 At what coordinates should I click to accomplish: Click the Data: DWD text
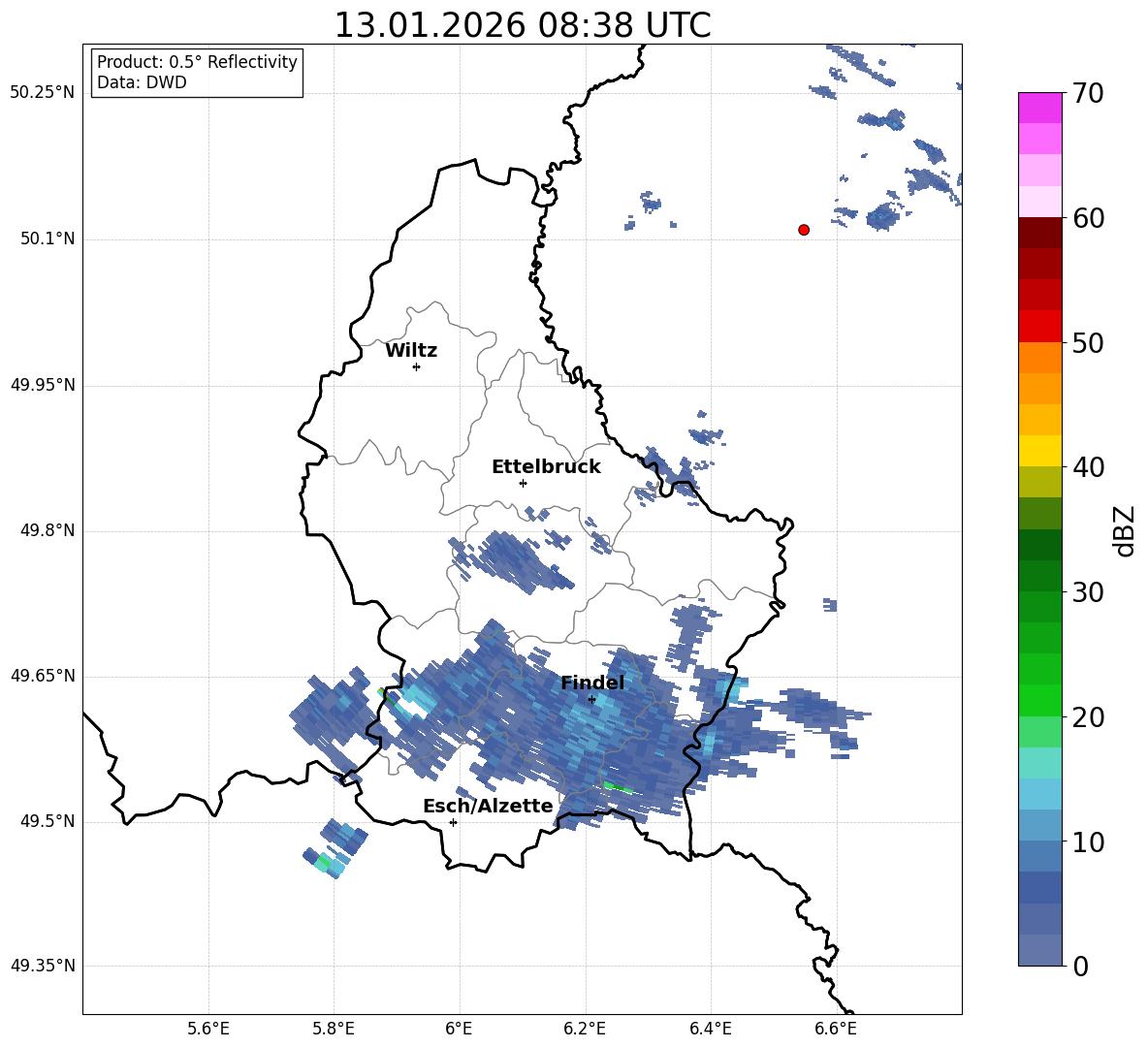click(142, 82)
